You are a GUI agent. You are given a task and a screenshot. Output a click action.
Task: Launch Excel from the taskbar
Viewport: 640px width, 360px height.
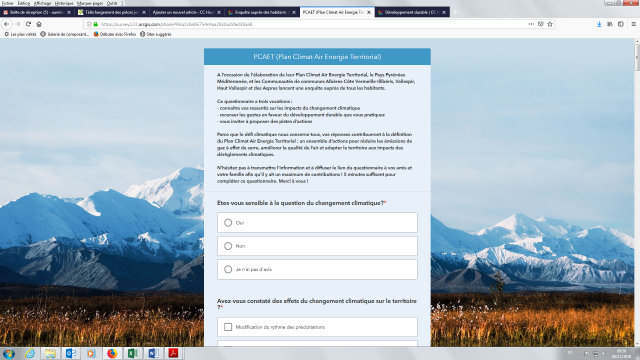point(133,353)
